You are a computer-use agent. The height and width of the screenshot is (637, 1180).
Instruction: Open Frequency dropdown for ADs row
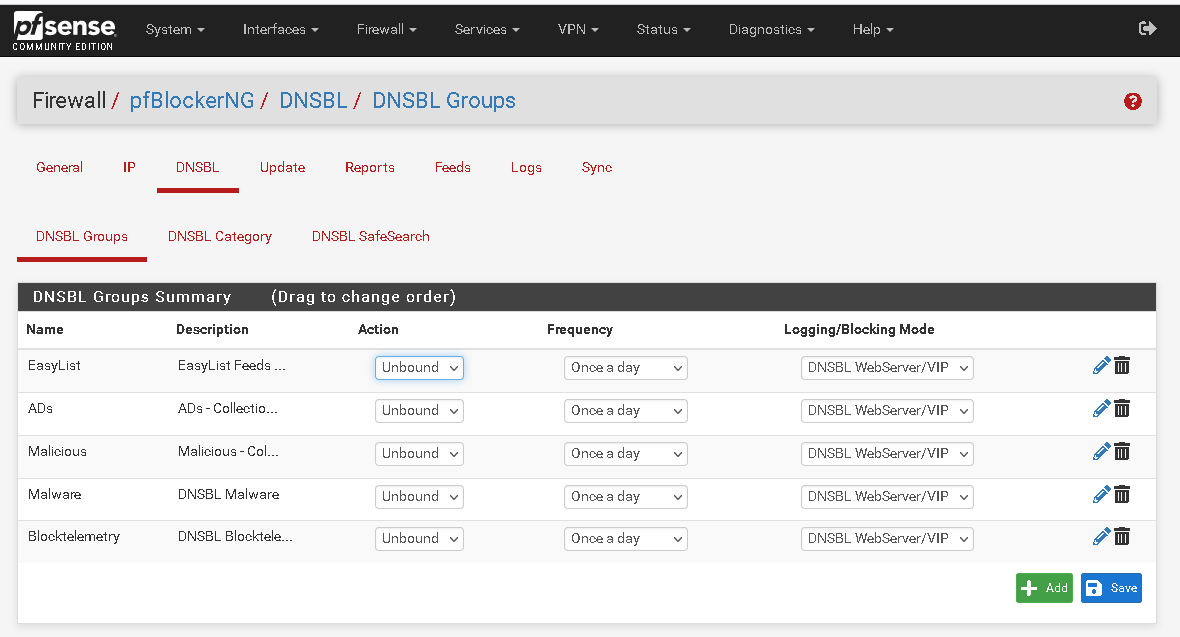(625, 410)
